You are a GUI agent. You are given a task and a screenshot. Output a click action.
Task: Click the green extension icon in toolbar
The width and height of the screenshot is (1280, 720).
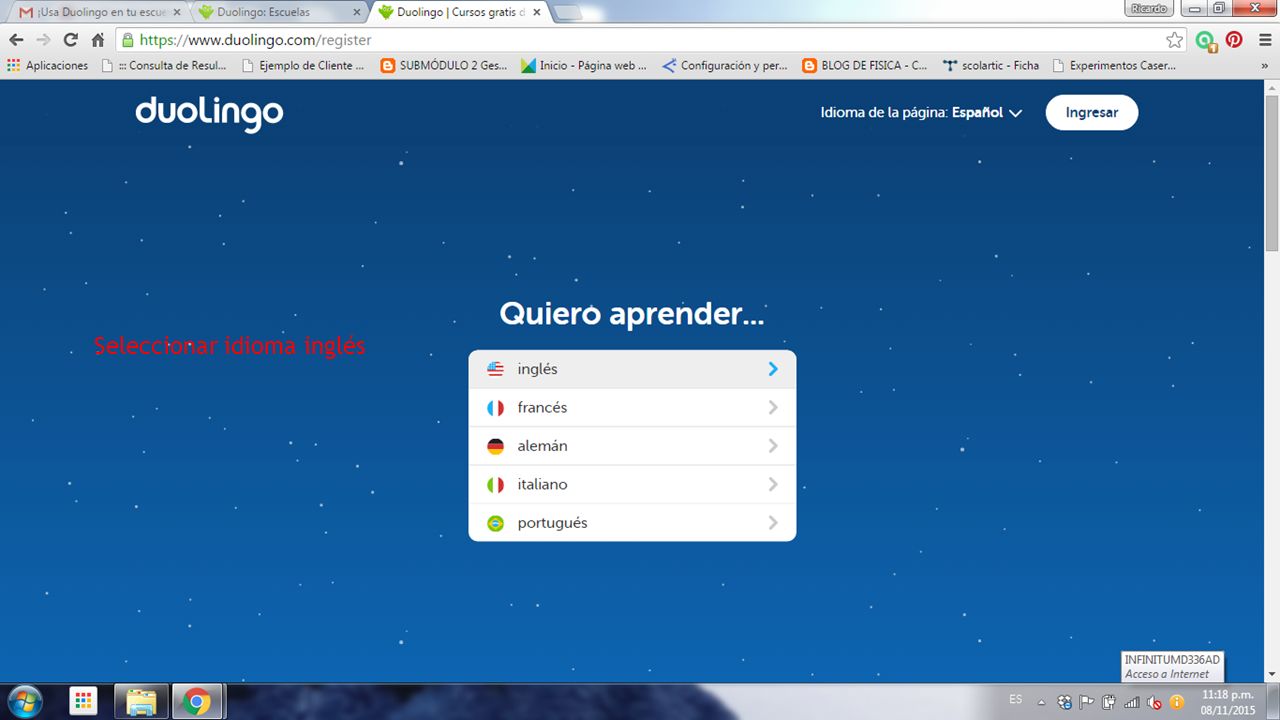tap(1206, 40)
